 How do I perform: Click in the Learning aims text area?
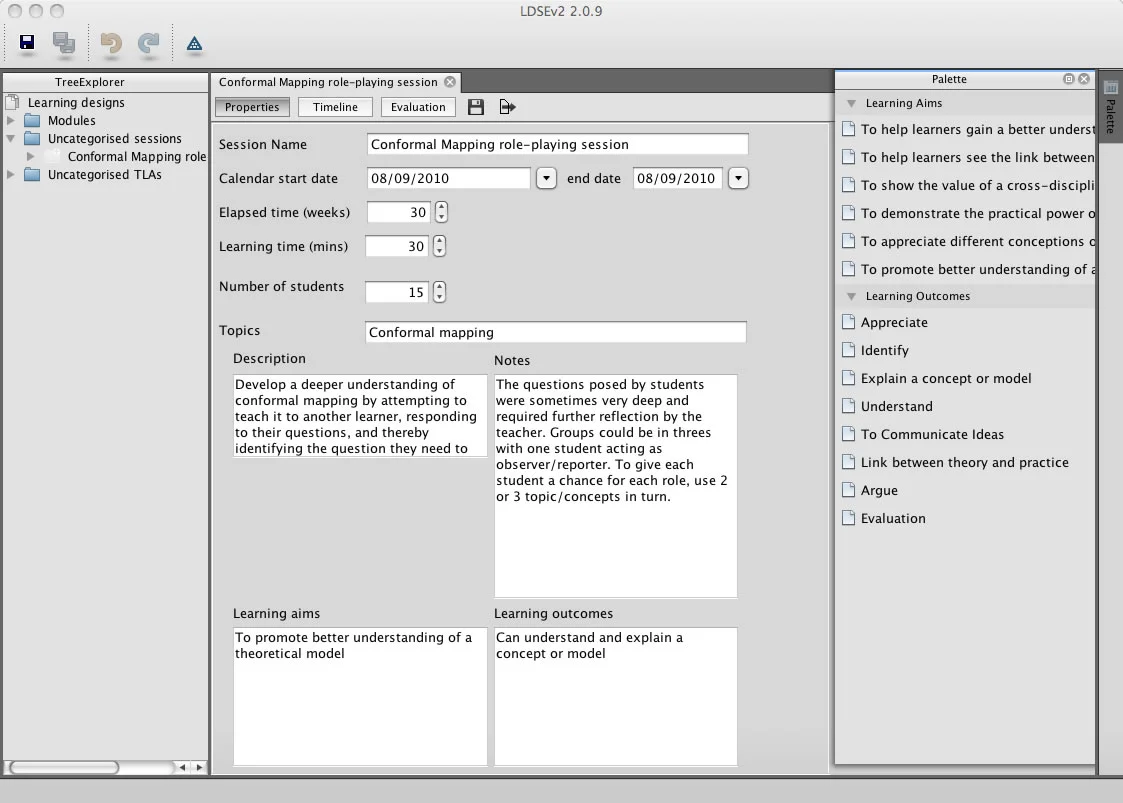click(360, 697)
